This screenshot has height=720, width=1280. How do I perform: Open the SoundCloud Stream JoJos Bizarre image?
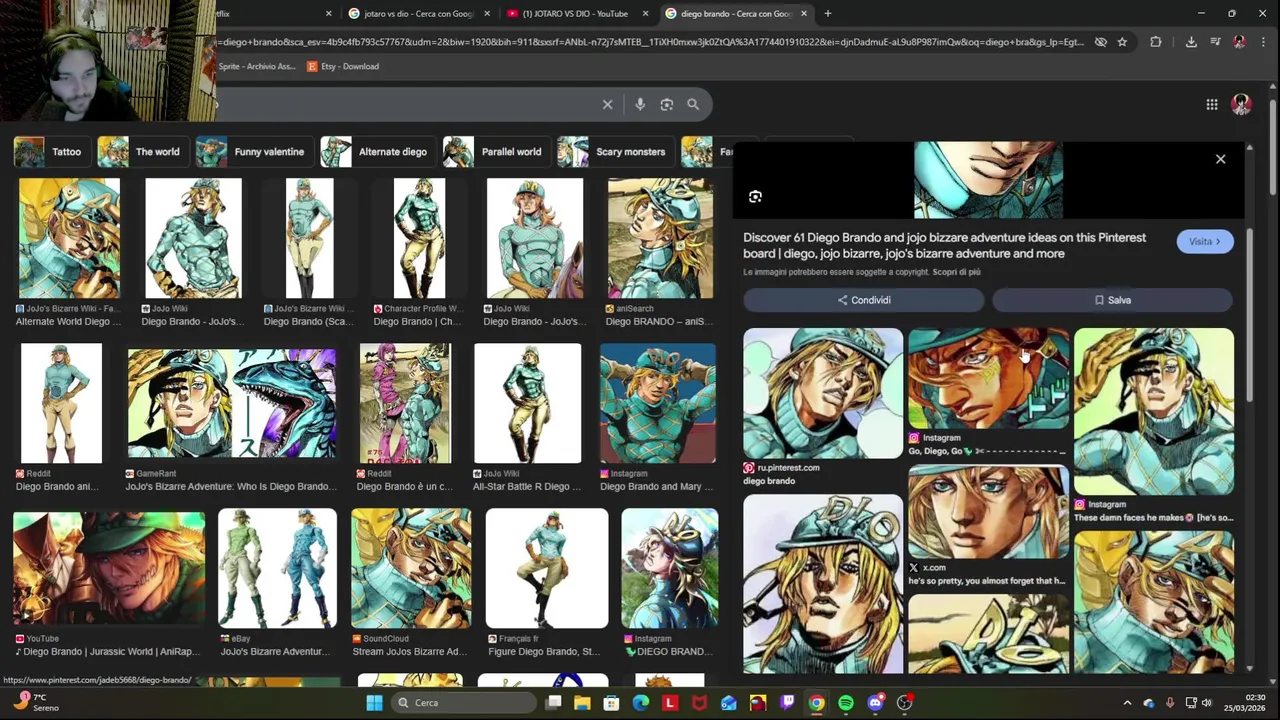tap(411, 568)
